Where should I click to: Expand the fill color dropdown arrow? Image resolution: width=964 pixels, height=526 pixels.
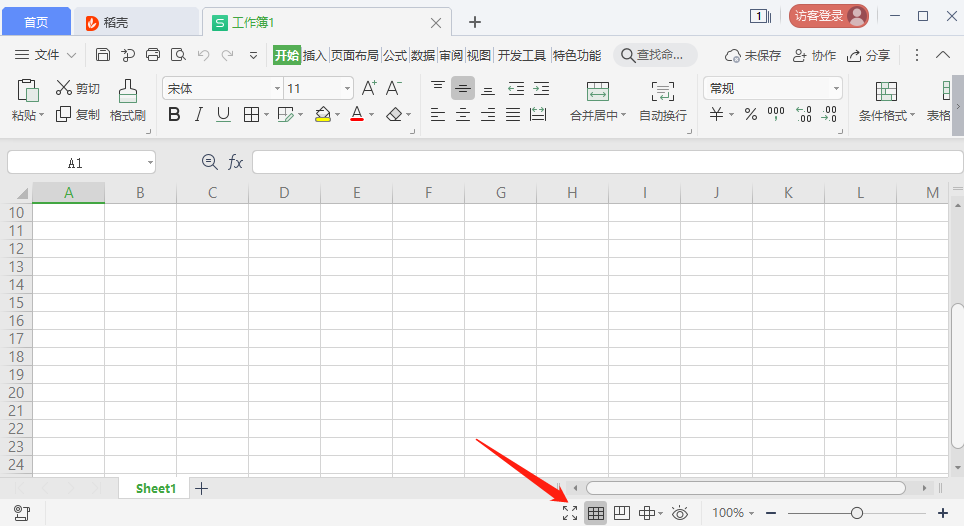click(338, 115)
